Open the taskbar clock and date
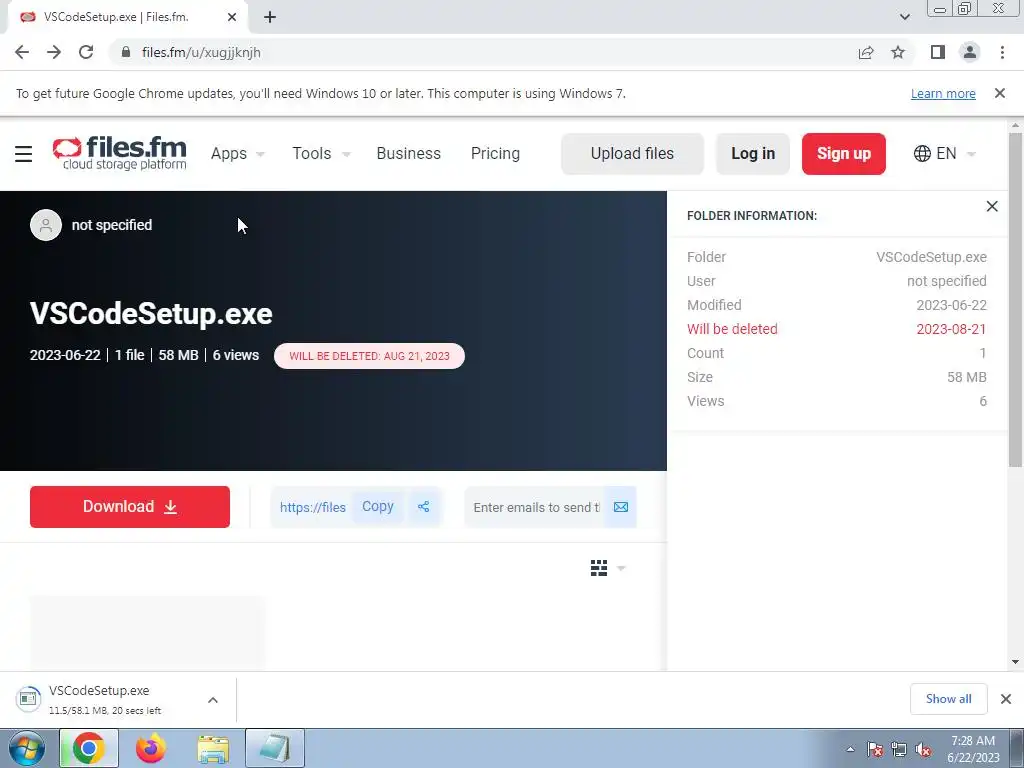This screenshot has height=768, width=1024. point(973,749)
